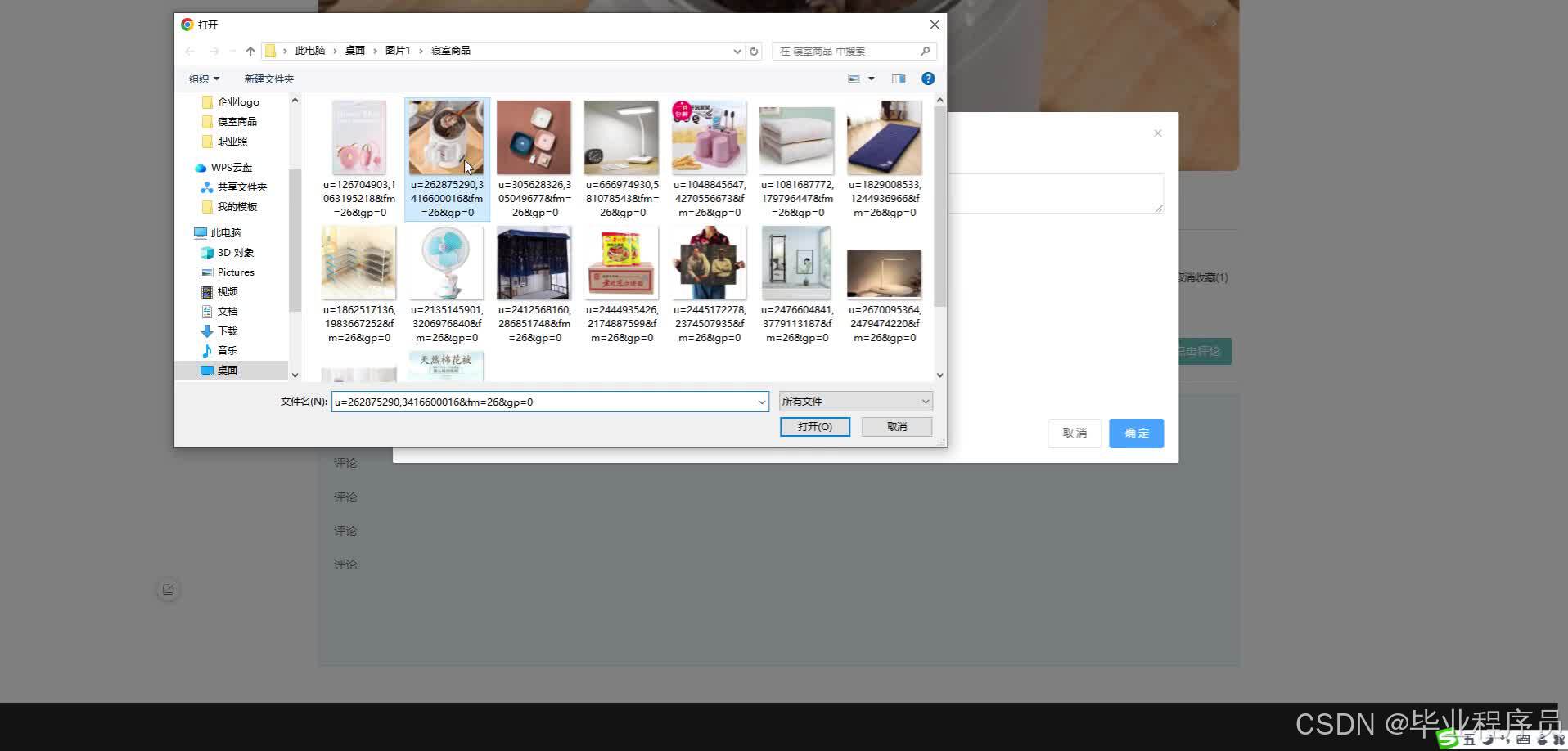This screenshot has height=751, width=1568.
Task: Open view options dropdown arrow
Action: [872, 79]
